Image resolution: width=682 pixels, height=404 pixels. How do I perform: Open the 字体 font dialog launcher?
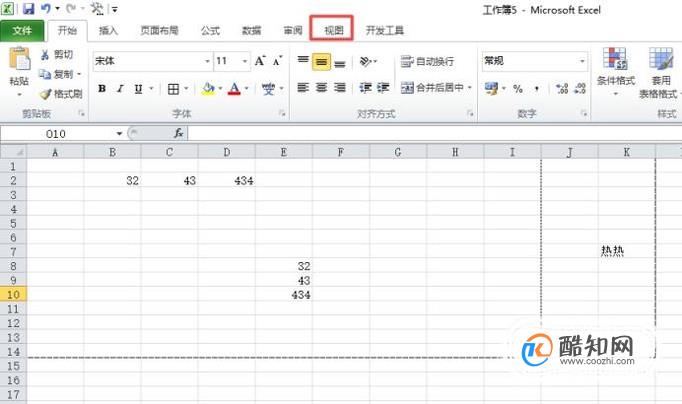point(282,114)
